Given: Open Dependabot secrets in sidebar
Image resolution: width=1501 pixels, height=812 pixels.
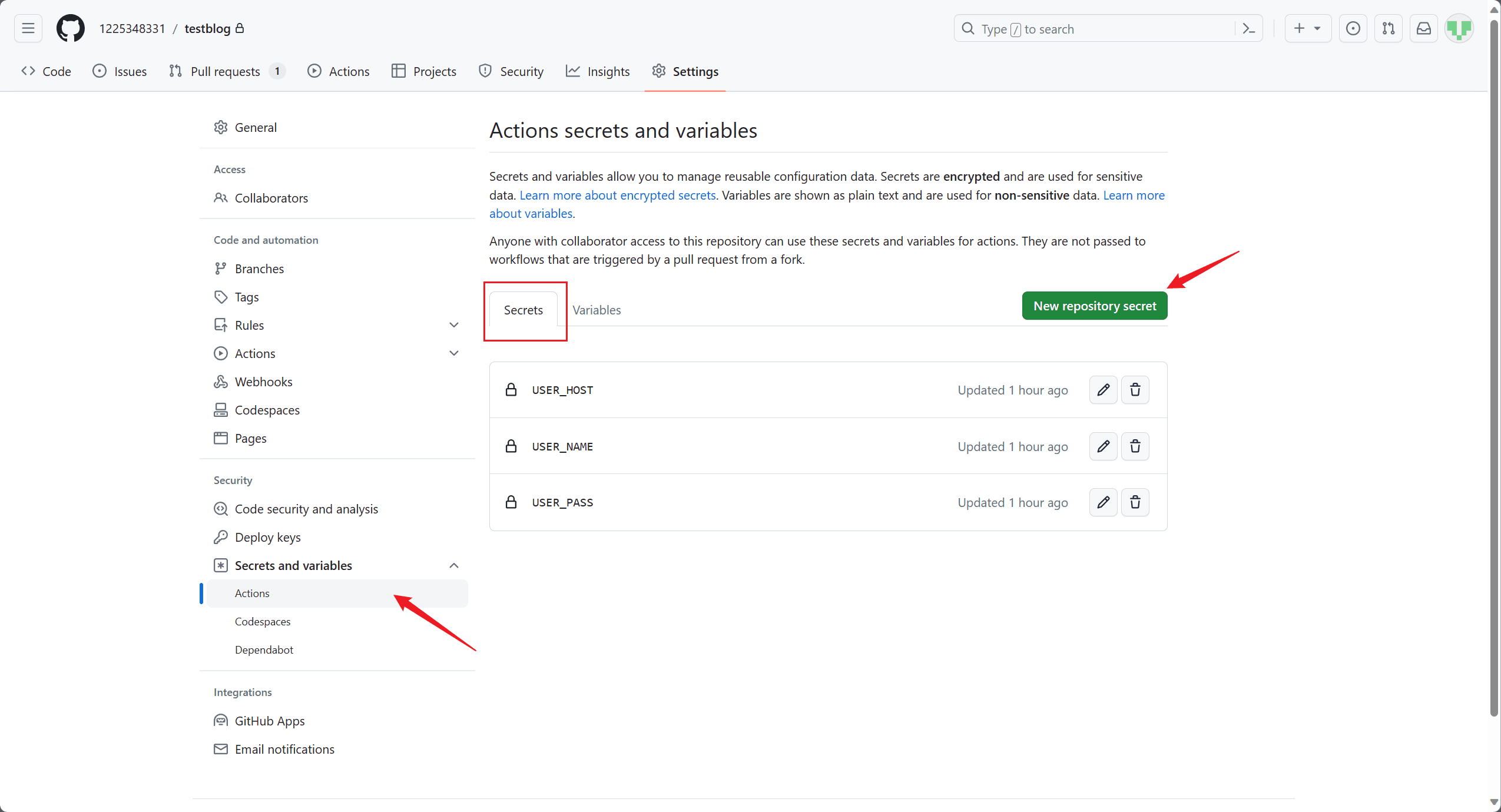Looking at the screenshot, I should (x=264, y=649).
